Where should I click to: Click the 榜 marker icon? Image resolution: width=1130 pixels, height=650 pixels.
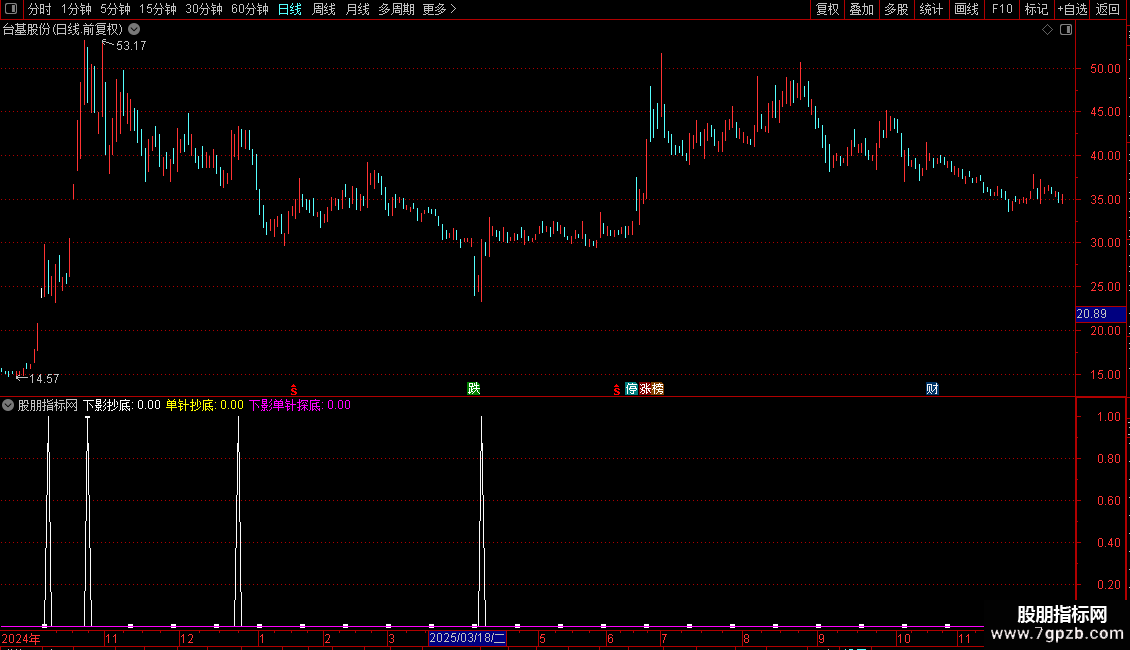(657, 388)
